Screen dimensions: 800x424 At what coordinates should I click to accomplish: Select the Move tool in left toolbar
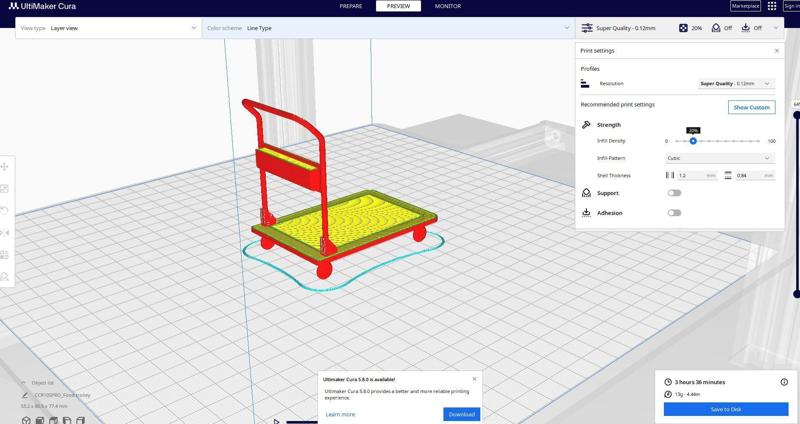click(x=5, y=166)
